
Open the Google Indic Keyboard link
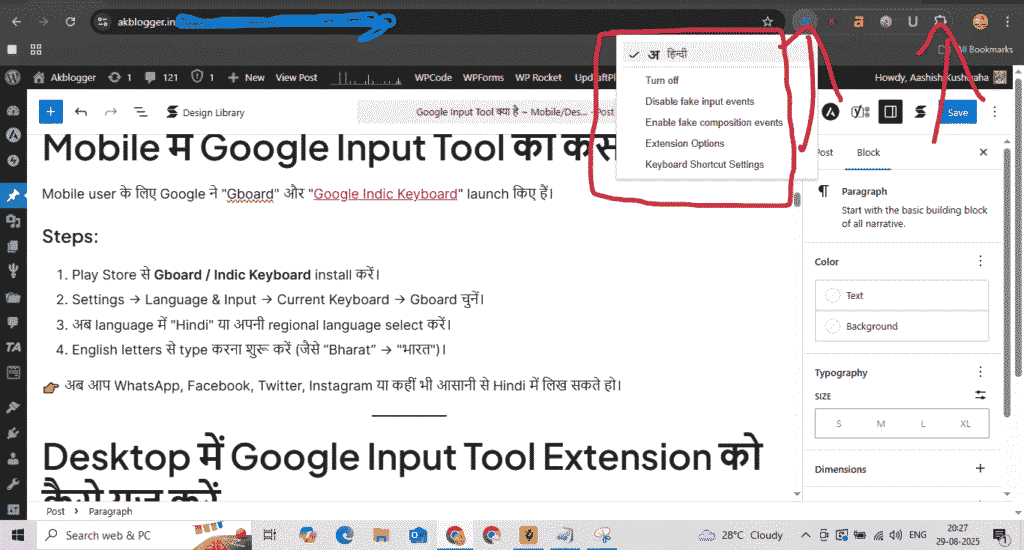click(385, 194)
